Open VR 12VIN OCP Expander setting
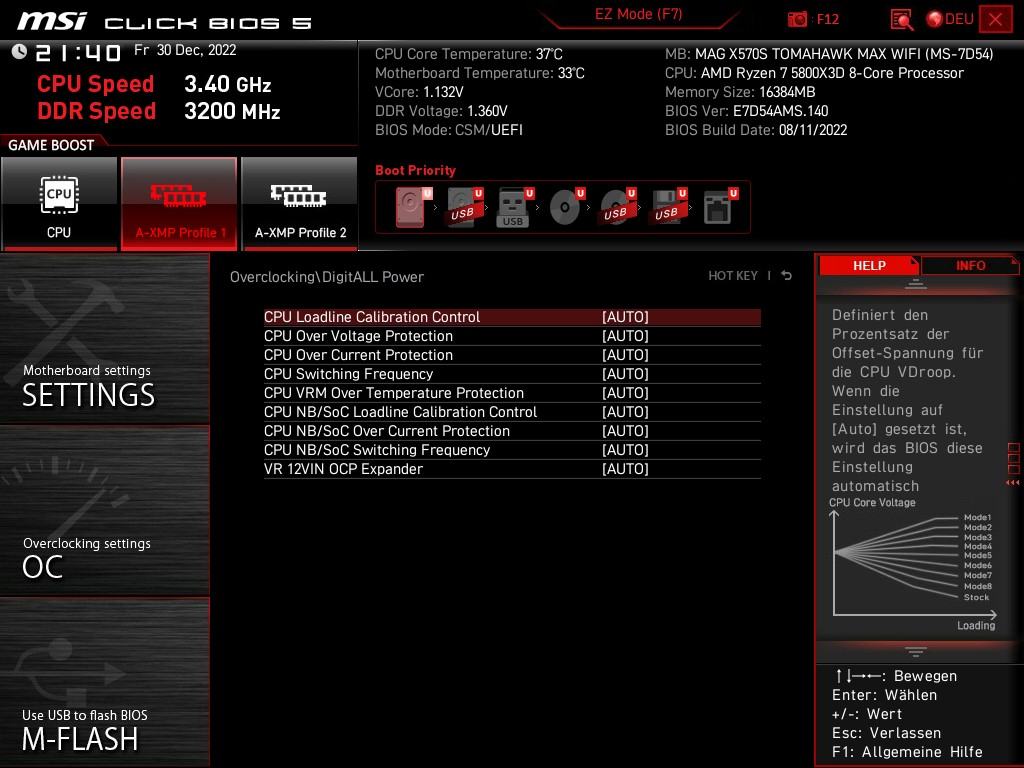Viewport: 1024px width, 768px height. (512, 468)
